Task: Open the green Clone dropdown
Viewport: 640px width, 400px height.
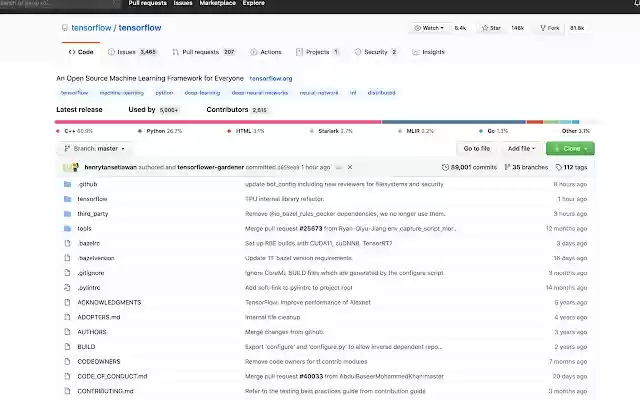Action: click(570, 149)
